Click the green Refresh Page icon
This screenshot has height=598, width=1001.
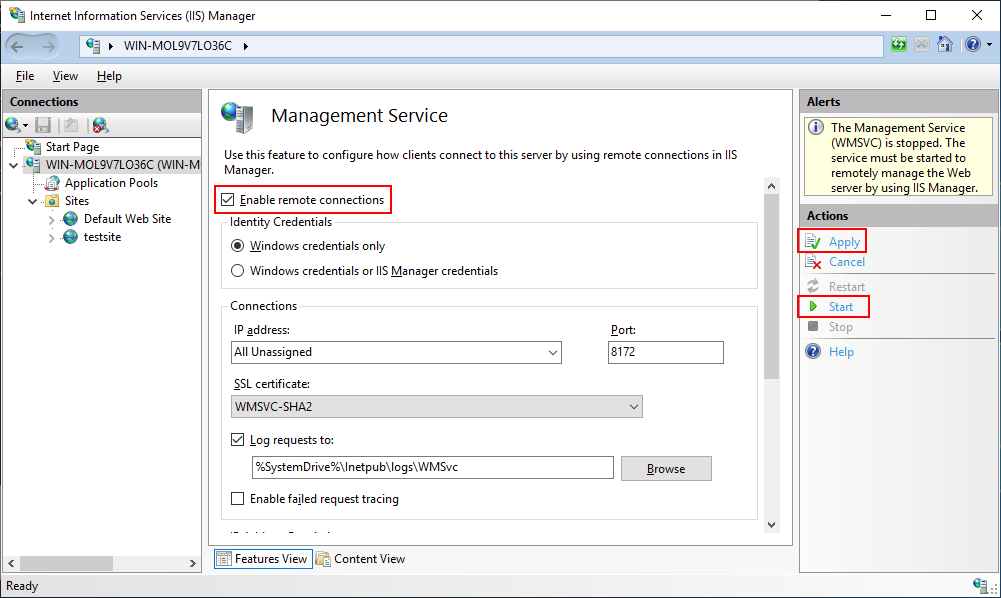pos(899,45)
